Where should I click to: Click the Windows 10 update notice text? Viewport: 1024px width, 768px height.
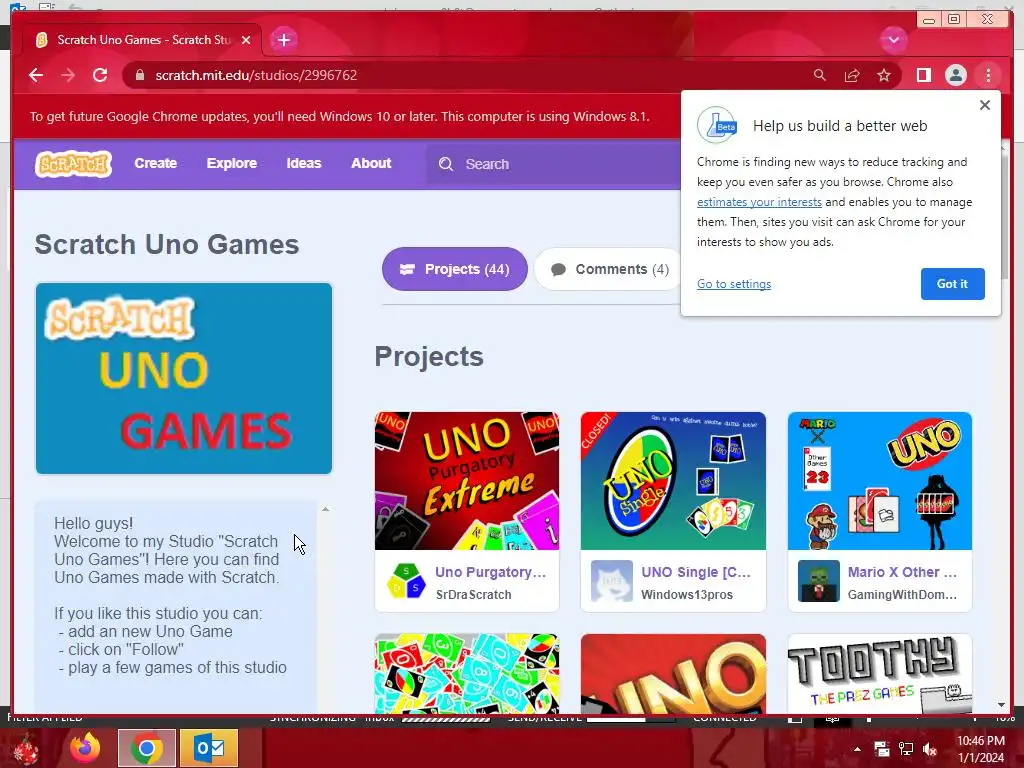(340, 116)
